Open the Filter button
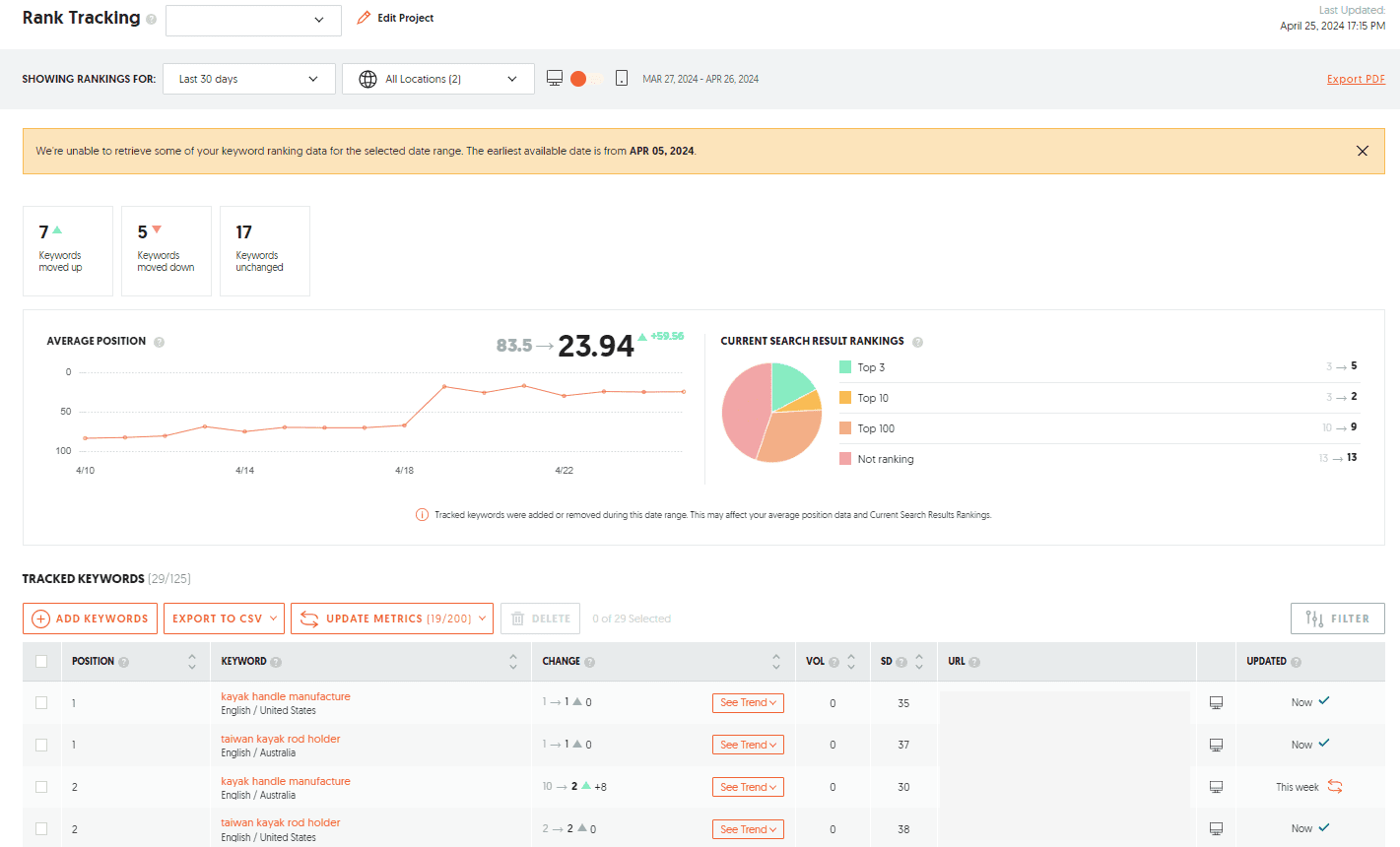Viewport: 1400px width, 847px height. click(x=1337, y=619)
